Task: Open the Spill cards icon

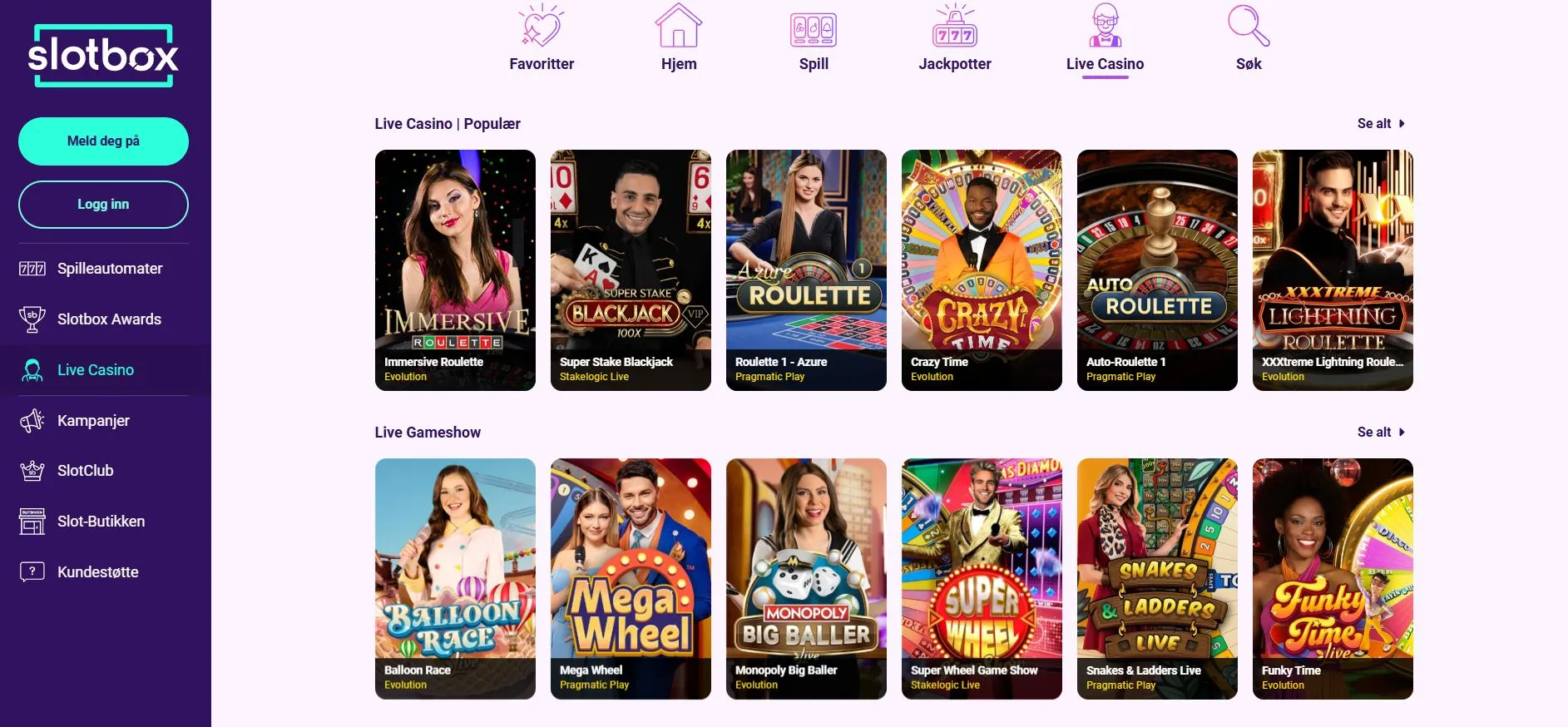Action: tap(814, 30)
